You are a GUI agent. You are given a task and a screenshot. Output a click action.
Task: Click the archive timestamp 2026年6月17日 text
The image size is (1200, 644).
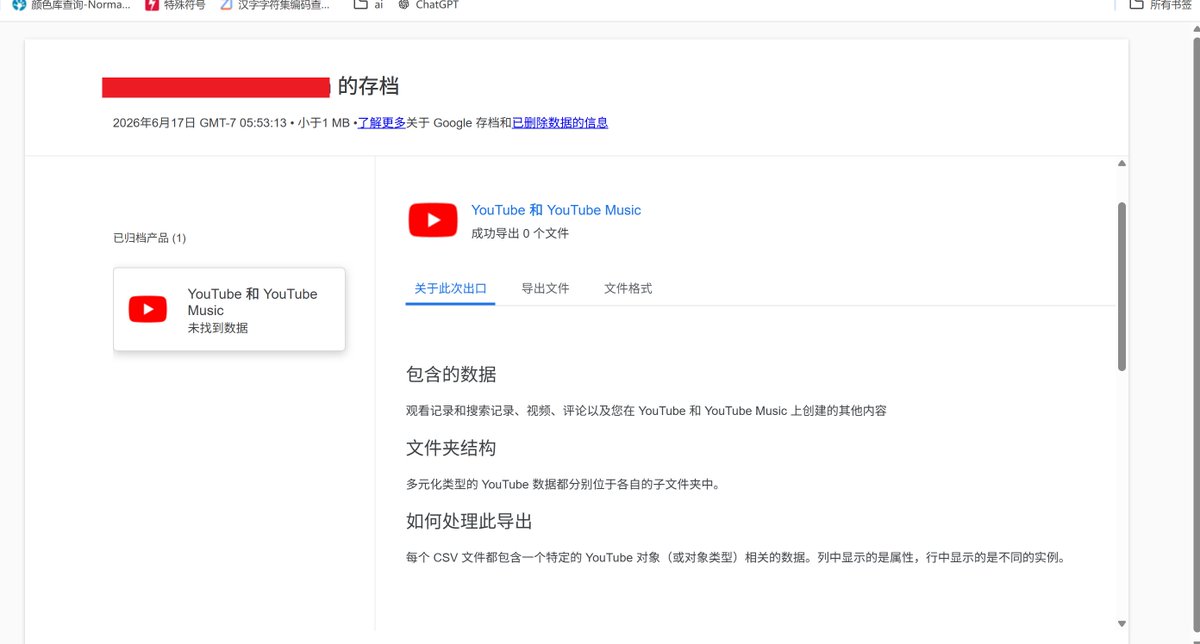(x=200, y=123)
